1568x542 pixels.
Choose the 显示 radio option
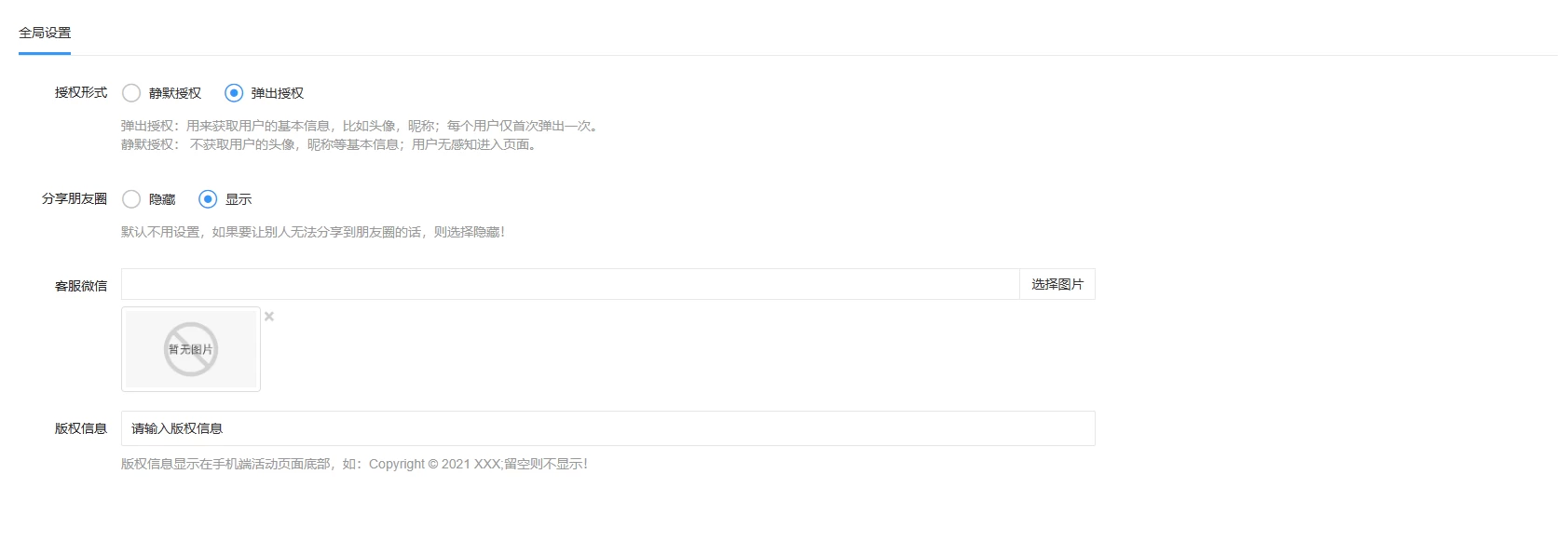pyautogui.click(x=208, y=199)
